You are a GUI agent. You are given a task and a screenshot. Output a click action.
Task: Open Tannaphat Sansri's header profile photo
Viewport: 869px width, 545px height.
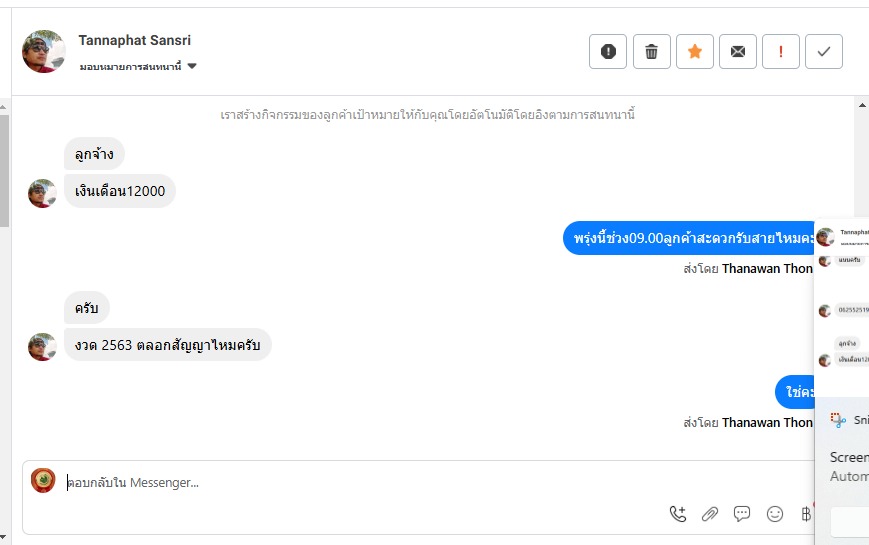click(44, 52)
